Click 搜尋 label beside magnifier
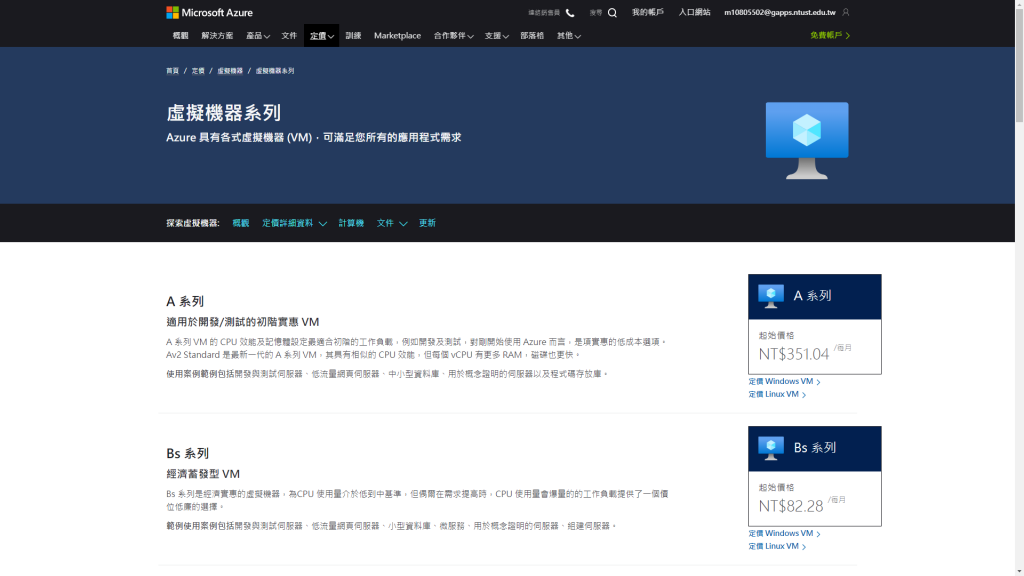1024x576 pixels. click(x=596, y=12)
